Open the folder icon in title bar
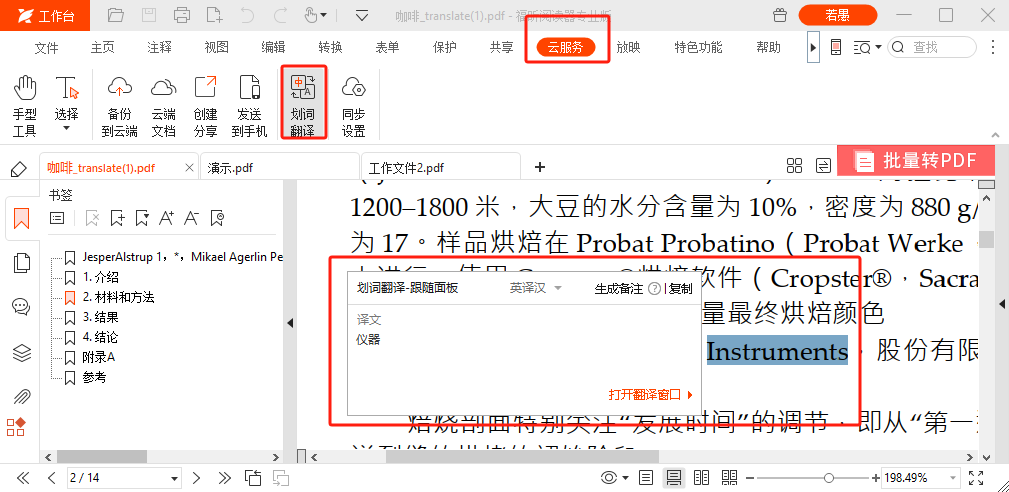Image resolution: width=1009 pixels, height=492 pixels. (116, 15)
